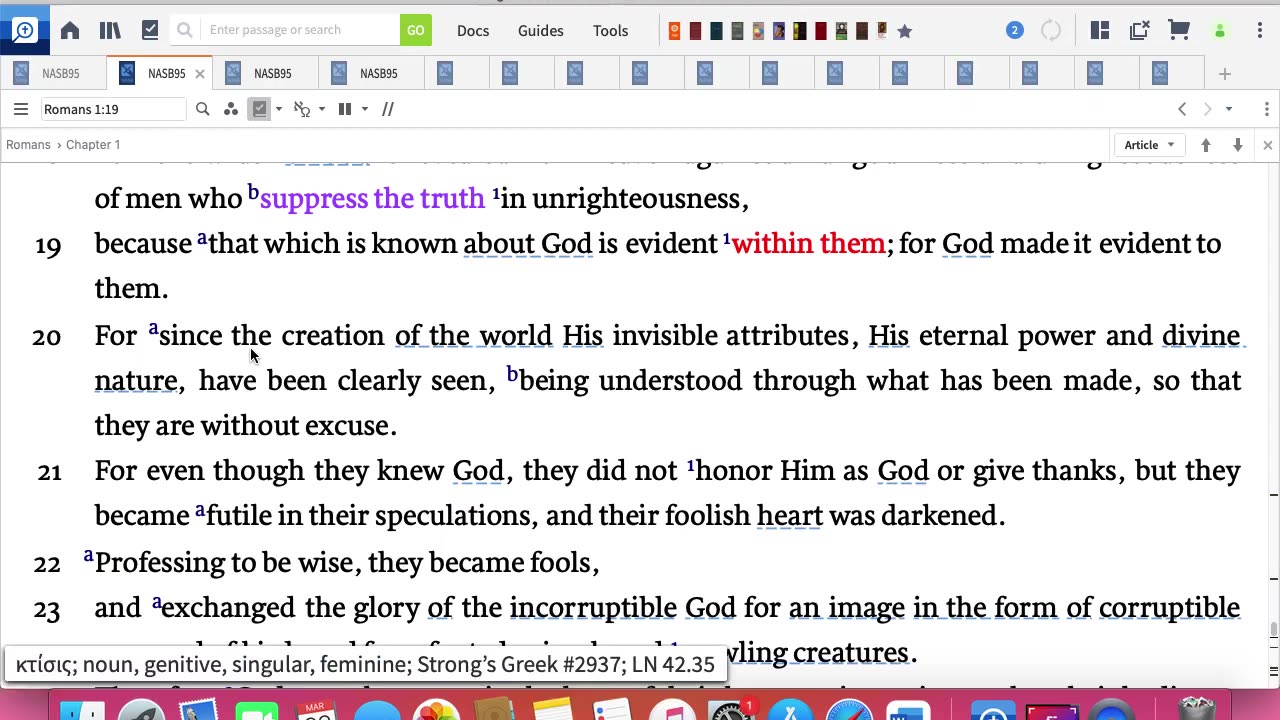
Task: Click the Romans 1:19 reference box
Action: (x=113, y=109)
